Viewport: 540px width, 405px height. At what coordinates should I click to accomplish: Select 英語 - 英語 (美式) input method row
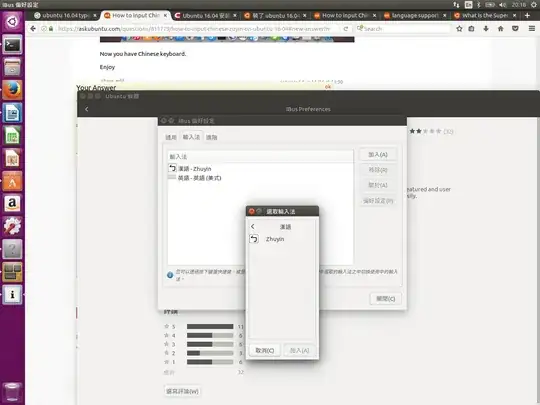click(x=260, y=178)
